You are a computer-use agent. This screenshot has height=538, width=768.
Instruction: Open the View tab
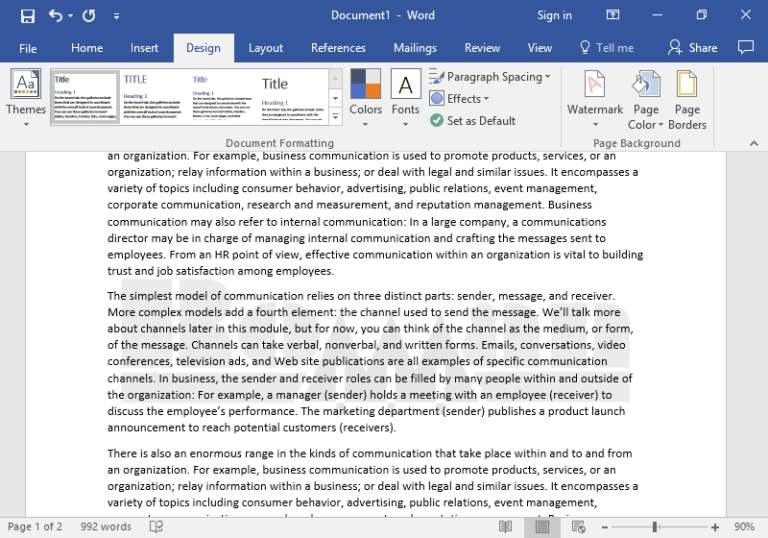(x=540, y=48)
